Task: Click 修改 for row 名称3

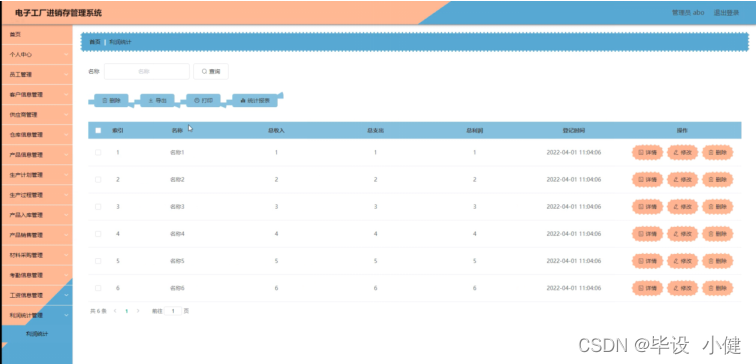Action: (x=682, y=206)
